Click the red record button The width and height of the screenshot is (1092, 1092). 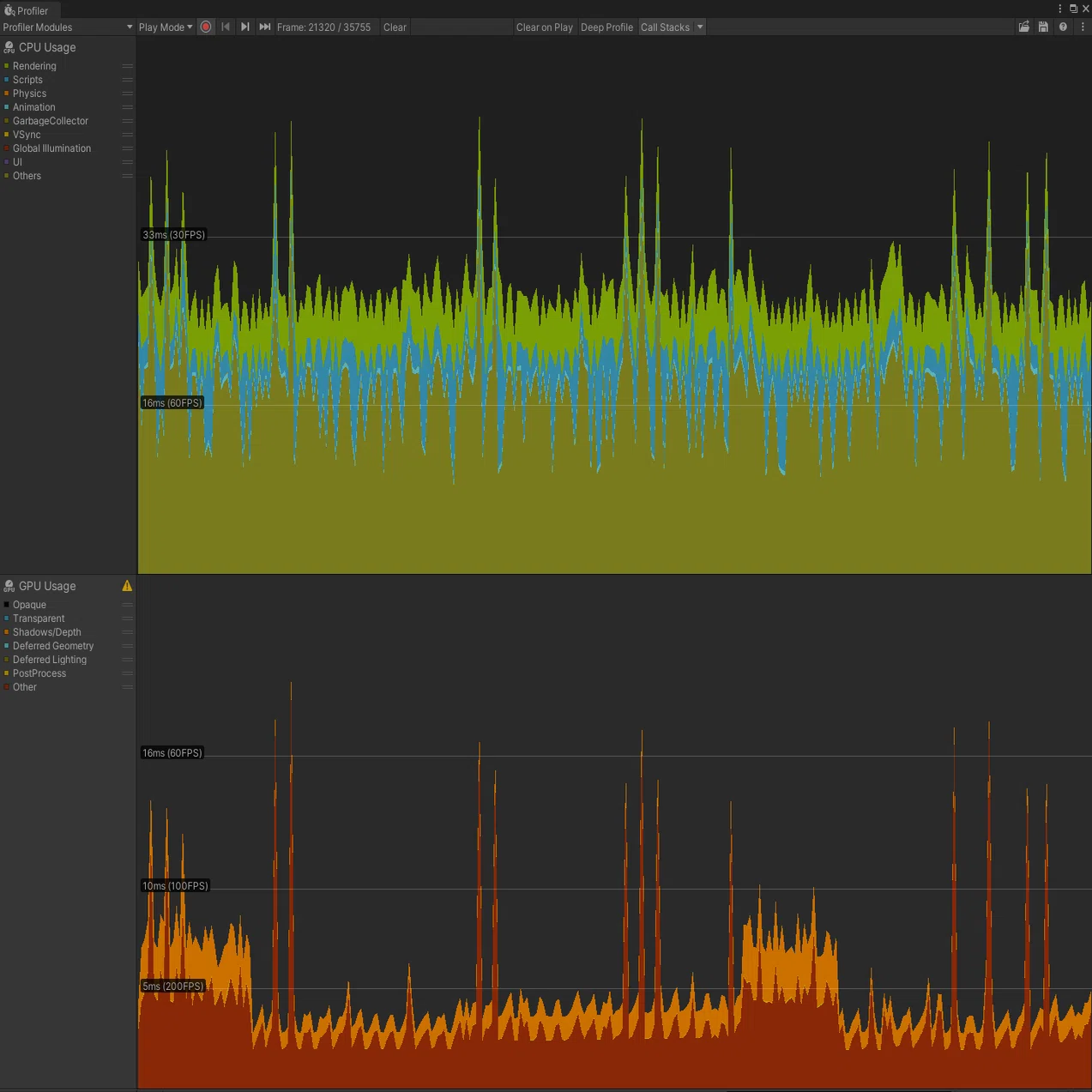tap(206, 27)
